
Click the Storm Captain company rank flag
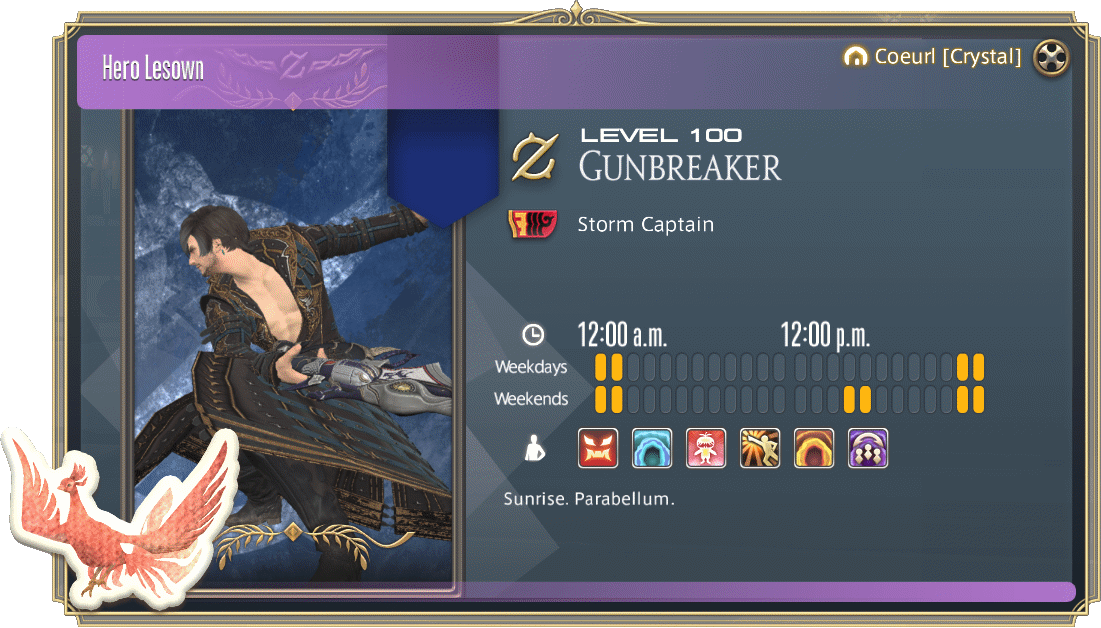point(532,224)
